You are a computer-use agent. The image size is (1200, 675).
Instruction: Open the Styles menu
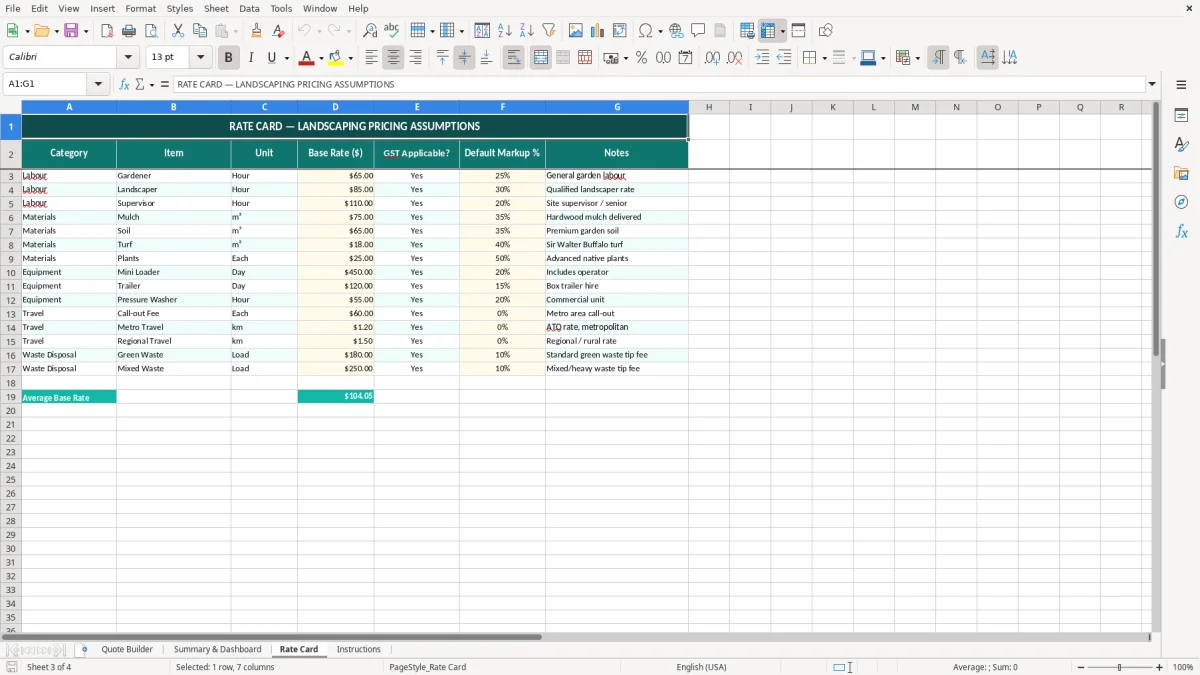[180, 8]
